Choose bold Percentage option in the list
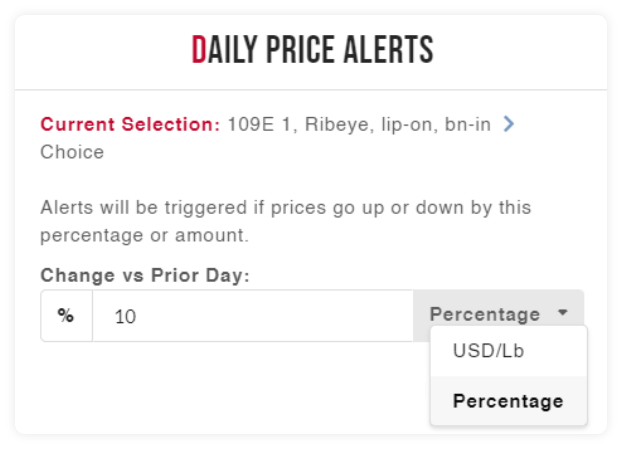Viewport: 622px width, 449px height. click(508, 401)
